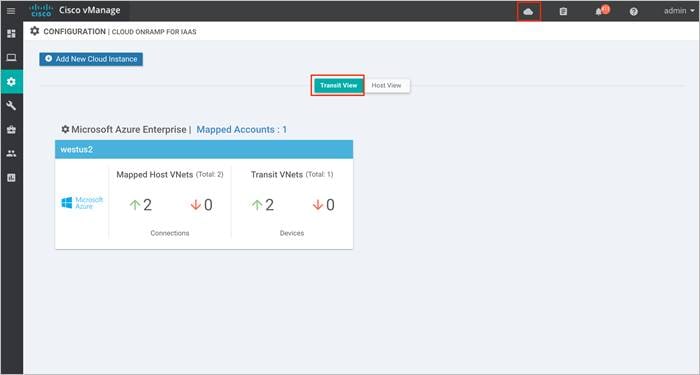The height and width of the screenshot is (375, 700).
Task: Expand the admin user dropdown
Action: tap(679, 11)
